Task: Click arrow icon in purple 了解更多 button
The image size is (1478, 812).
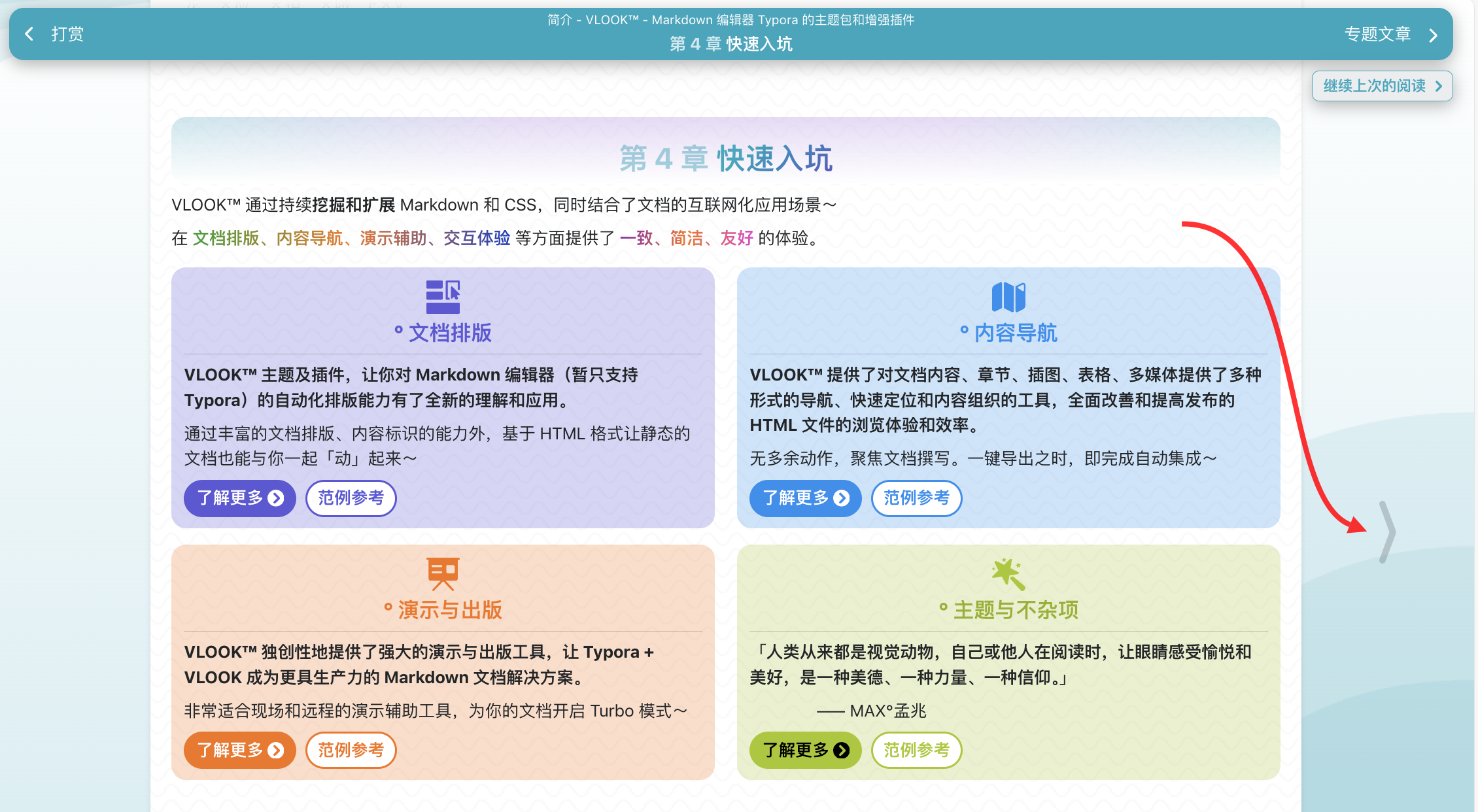Action: [276, 498]
